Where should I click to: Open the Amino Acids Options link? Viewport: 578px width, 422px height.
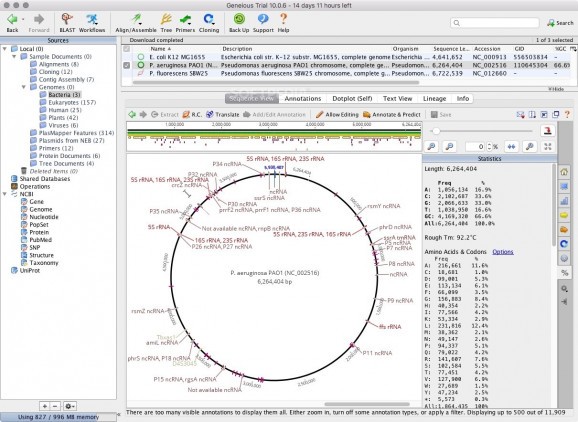pos(503,252)
